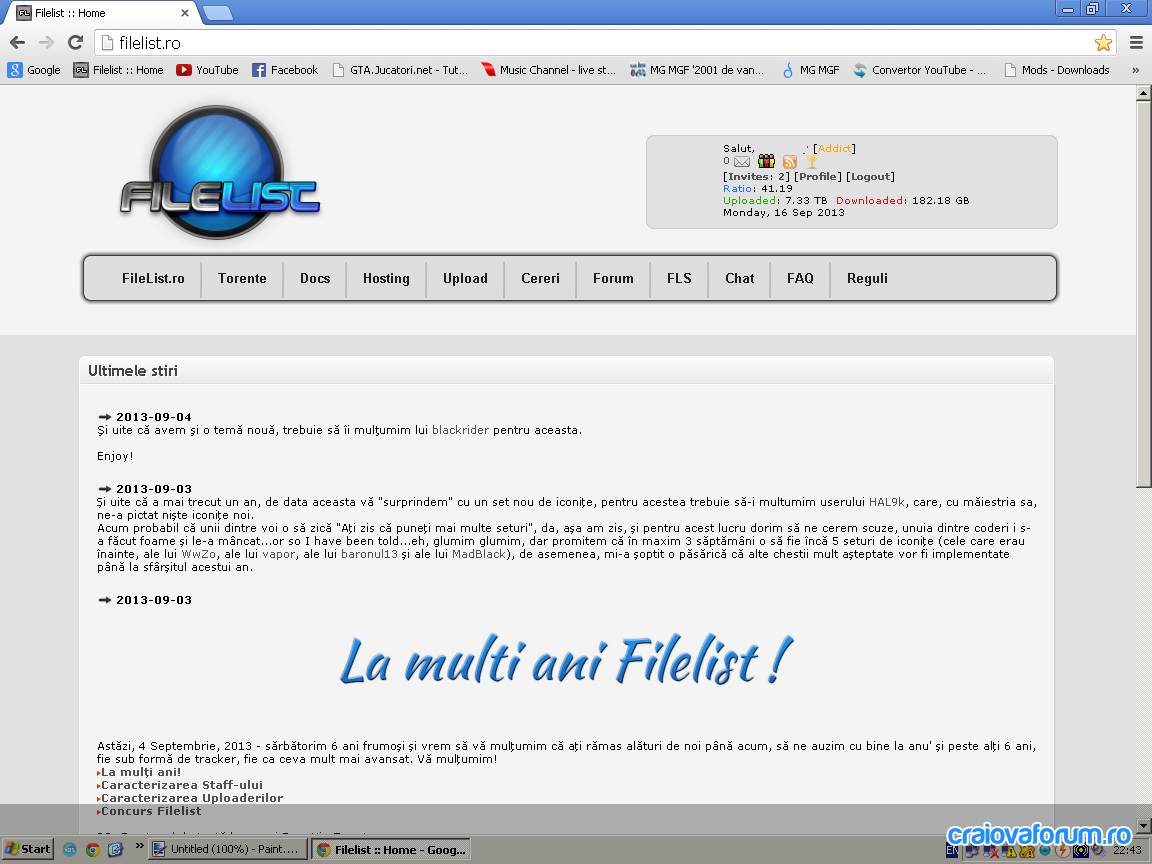Screen dimensions: 1152x864
Task: Open the messages envelope icon
Action: [x=742, y=162]
